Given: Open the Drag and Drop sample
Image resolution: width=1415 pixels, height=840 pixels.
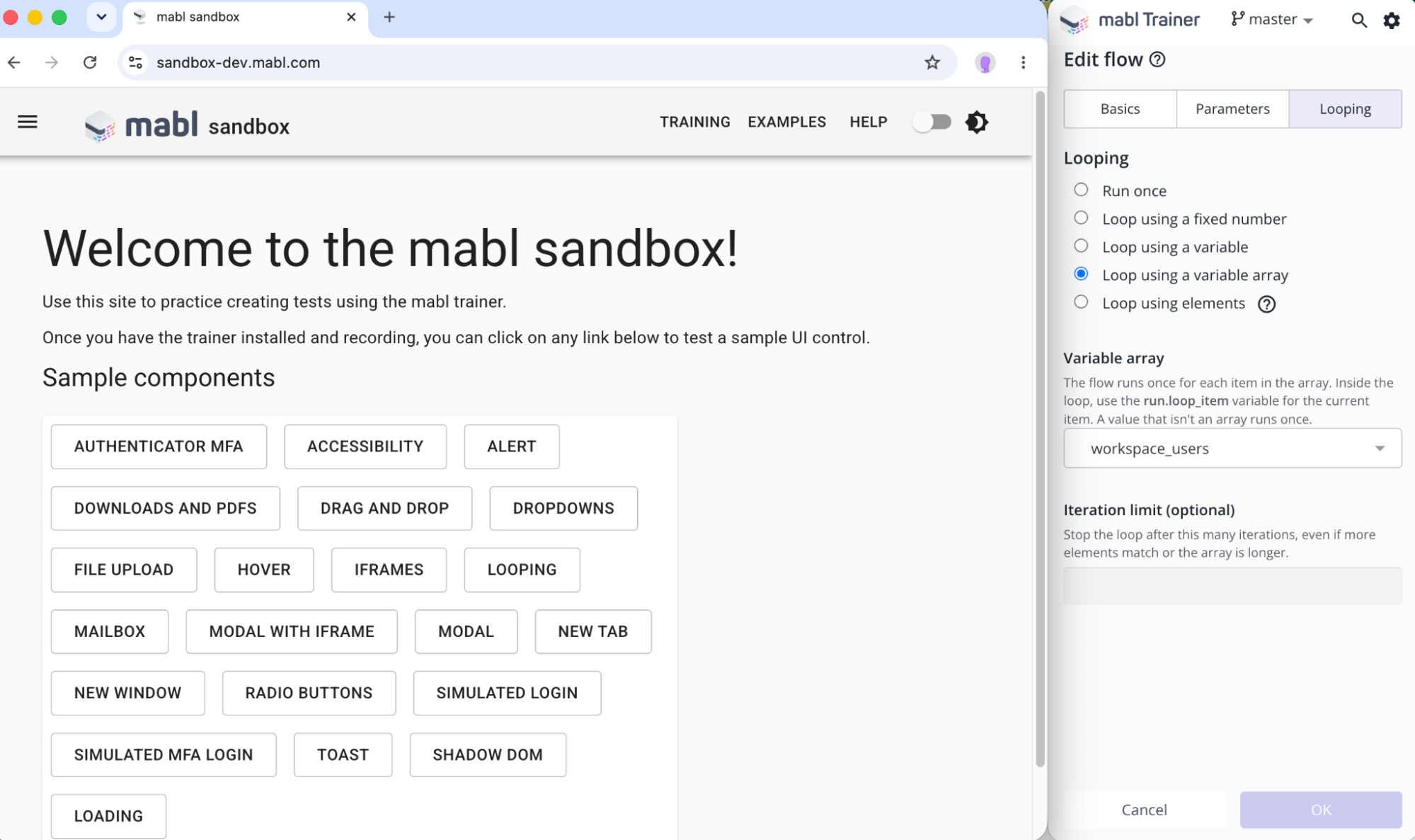Looking at the screenshot, I should [384, 508].
